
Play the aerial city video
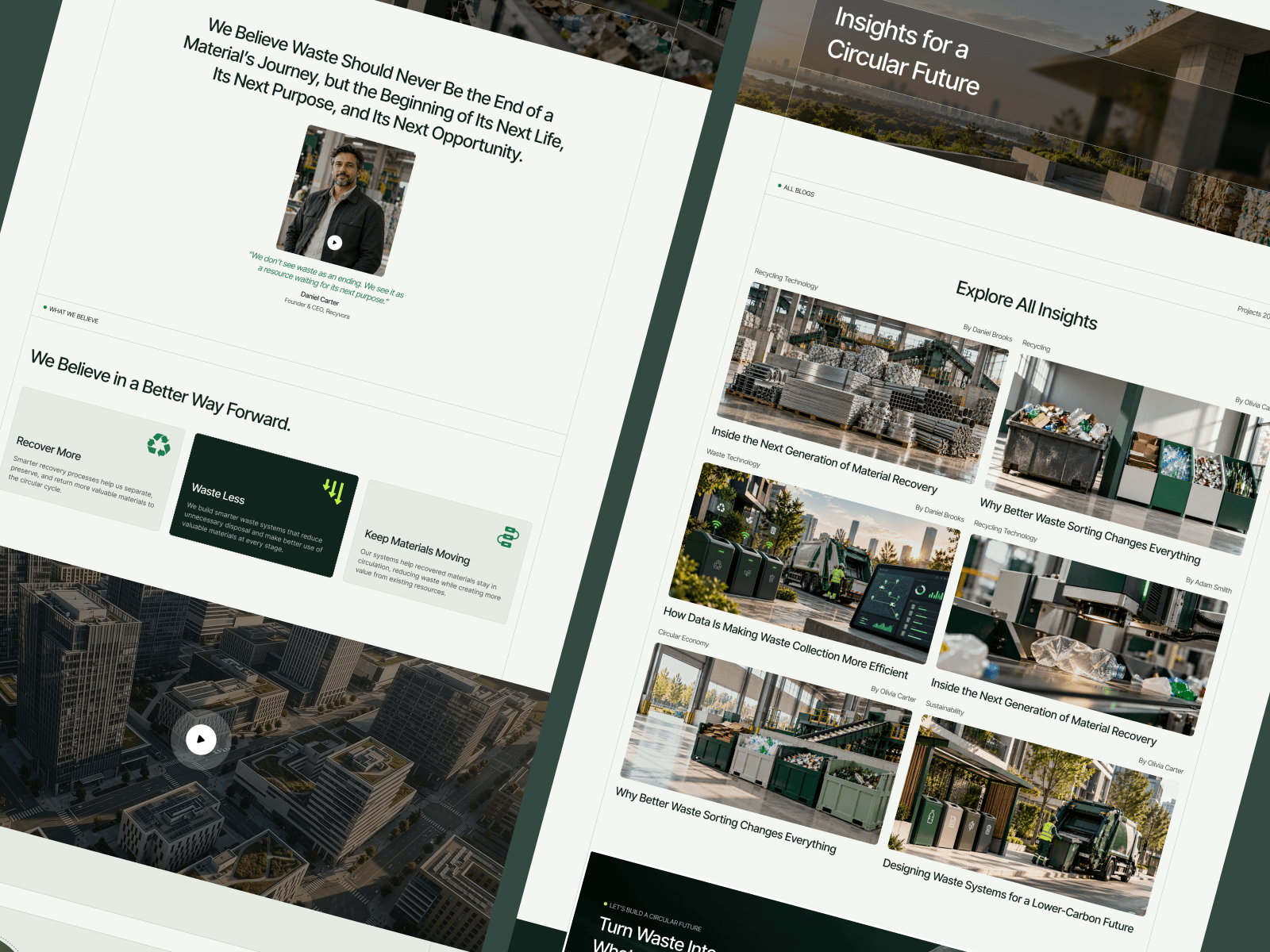tap(201, 739)
